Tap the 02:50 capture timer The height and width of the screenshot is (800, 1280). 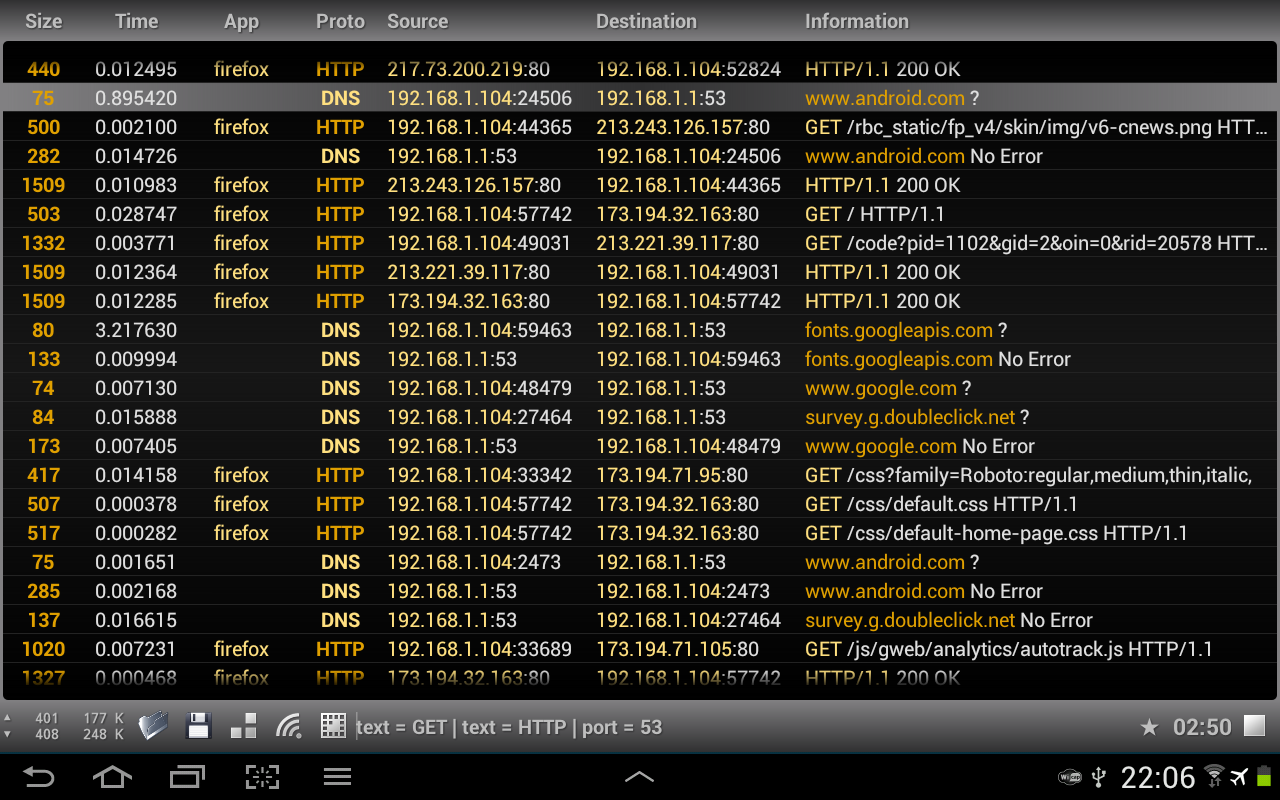pyautogui.click(x=1202, y=727)
